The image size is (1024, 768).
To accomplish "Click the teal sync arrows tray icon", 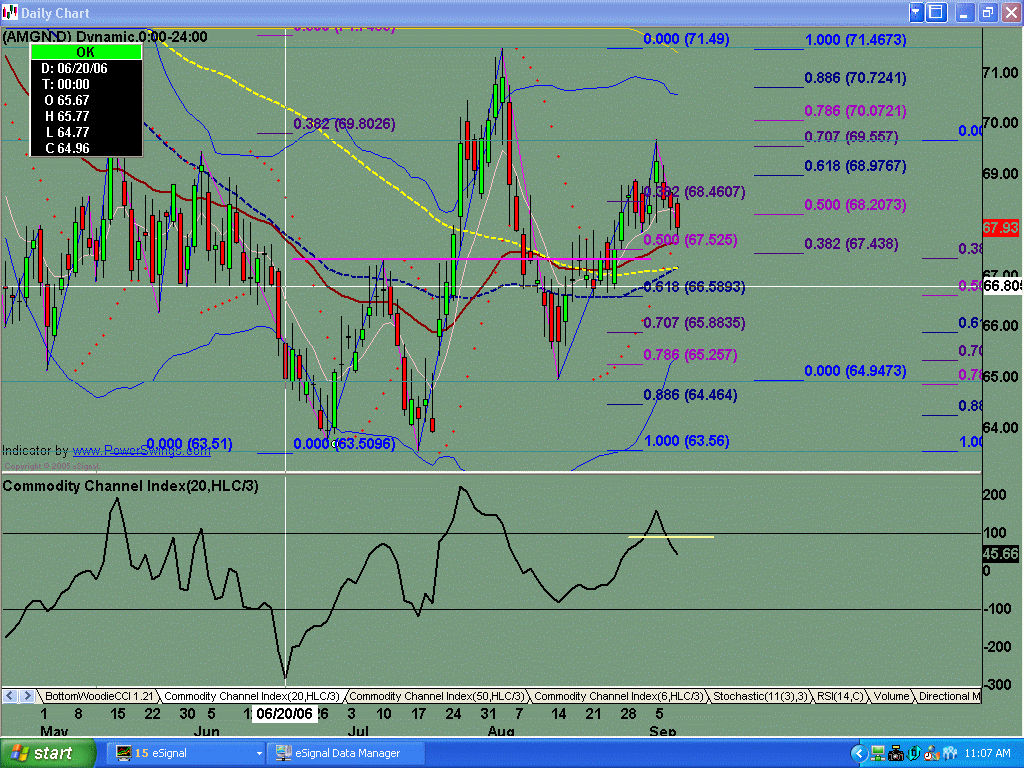I will [x=914, y=754].
